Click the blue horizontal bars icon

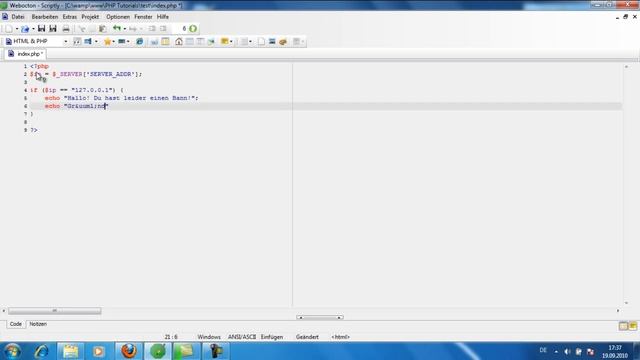coord(272,41)
